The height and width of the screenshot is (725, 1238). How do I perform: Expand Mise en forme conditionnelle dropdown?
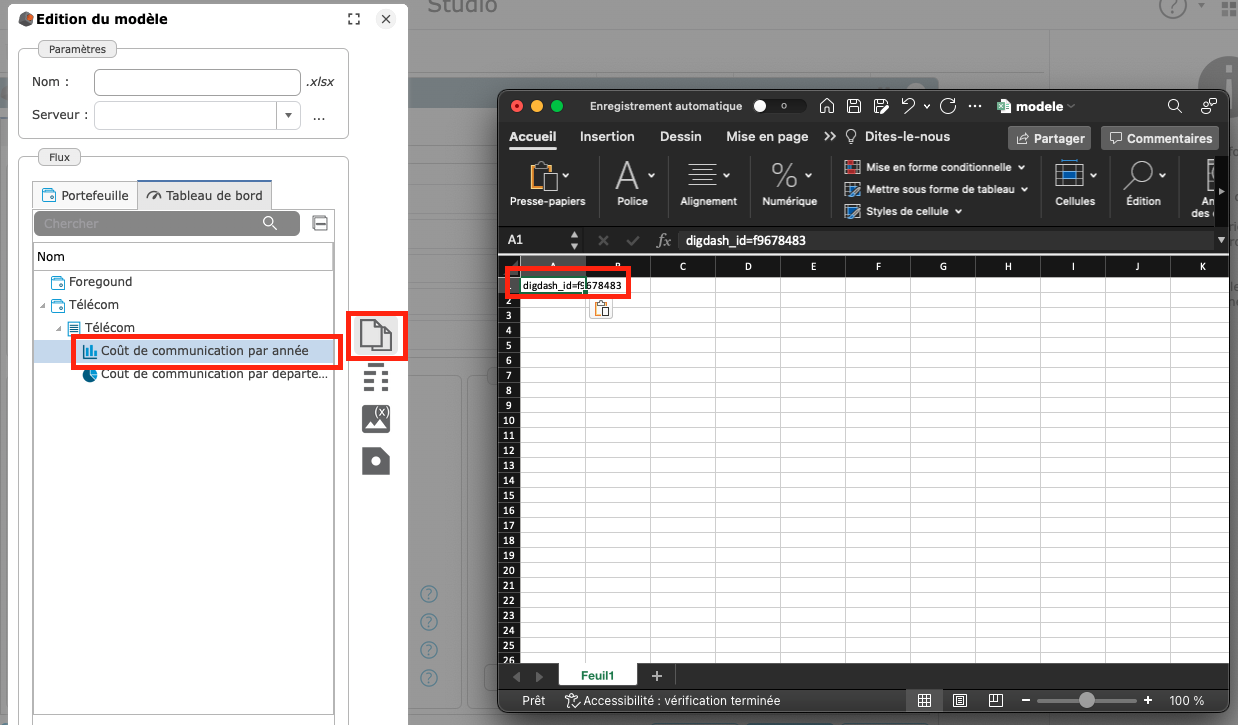point(1022,167)
